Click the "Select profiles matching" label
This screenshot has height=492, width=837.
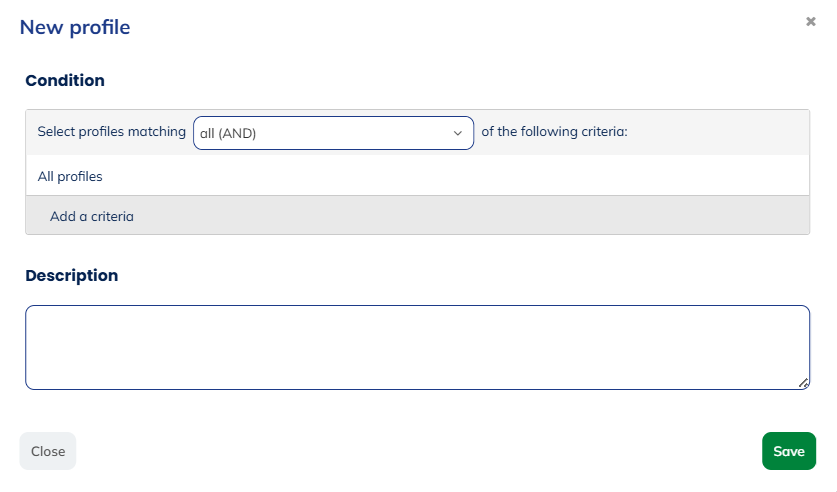111,132
